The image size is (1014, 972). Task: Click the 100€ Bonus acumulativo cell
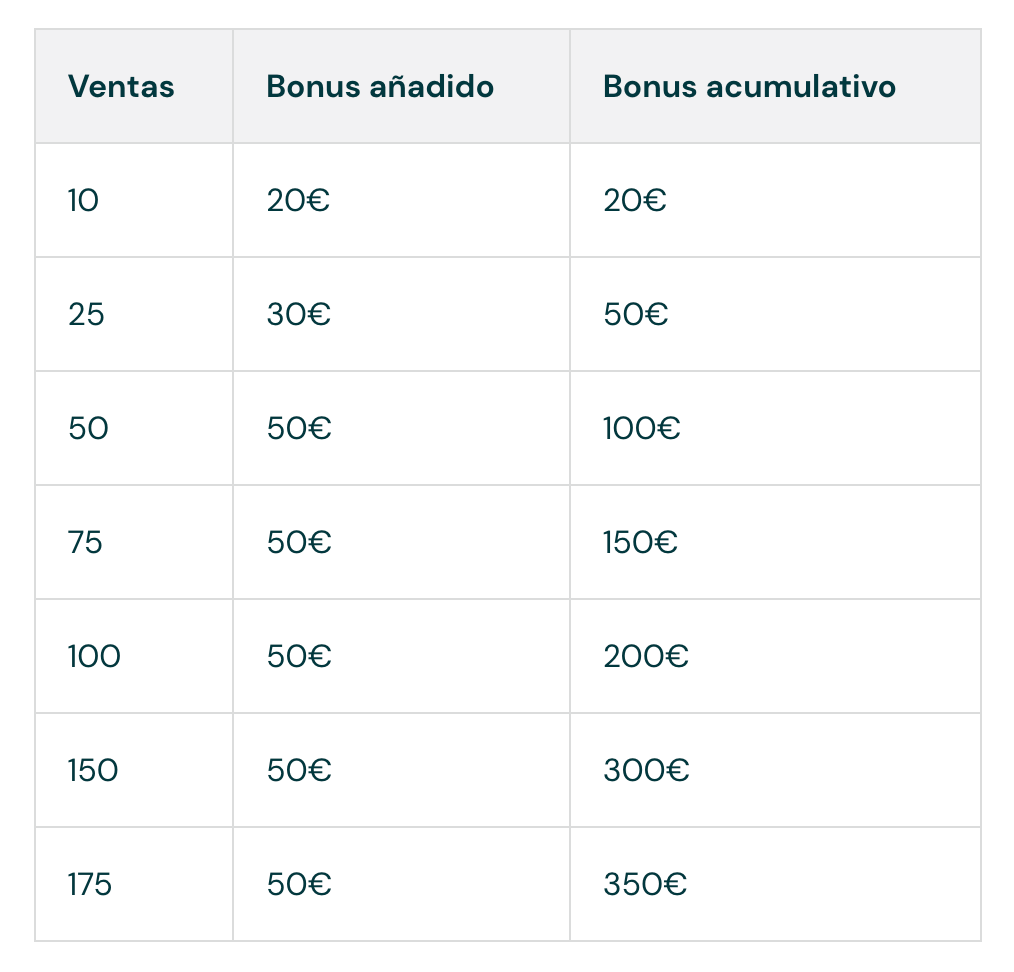point(642,429)
